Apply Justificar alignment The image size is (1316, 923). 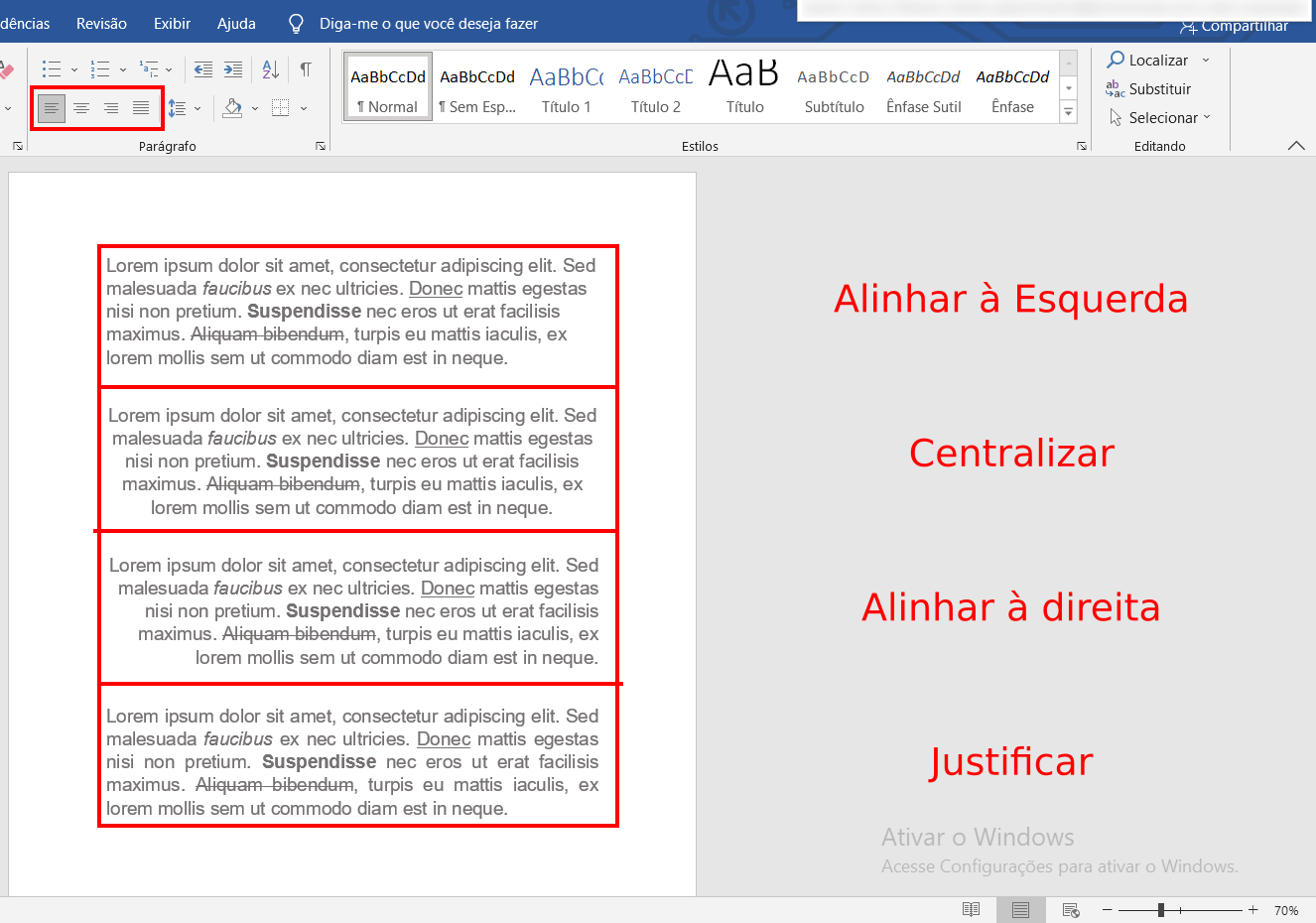tap(139, 107)
